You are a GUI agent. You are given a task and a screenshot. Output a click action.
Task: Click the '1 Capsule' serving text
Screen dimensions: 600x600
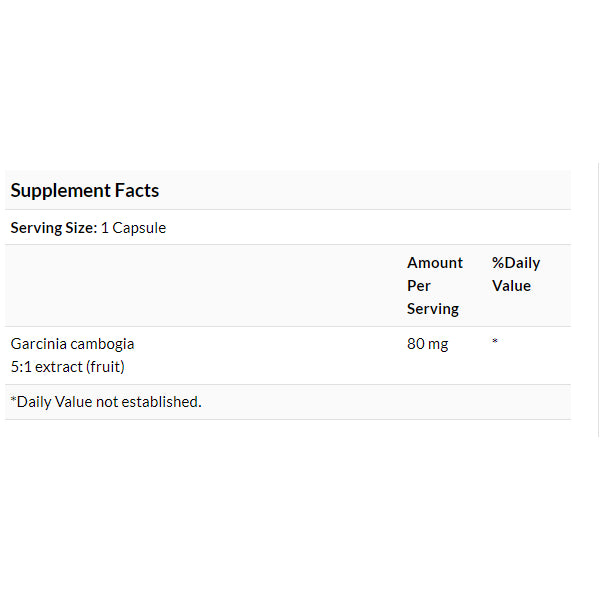pos(134,228)
